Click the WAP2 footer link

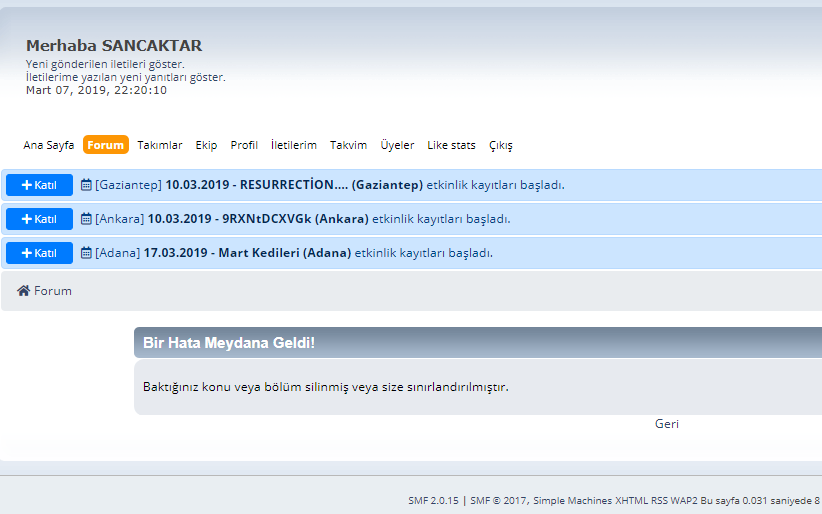coord(684,500)
